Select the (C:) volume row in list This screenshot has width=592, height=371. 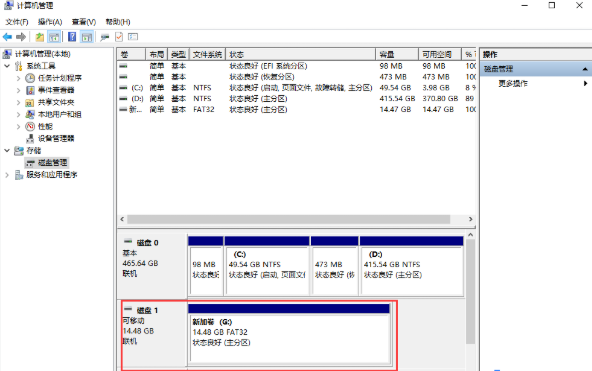pyautogui.click(x=296, y=88)
